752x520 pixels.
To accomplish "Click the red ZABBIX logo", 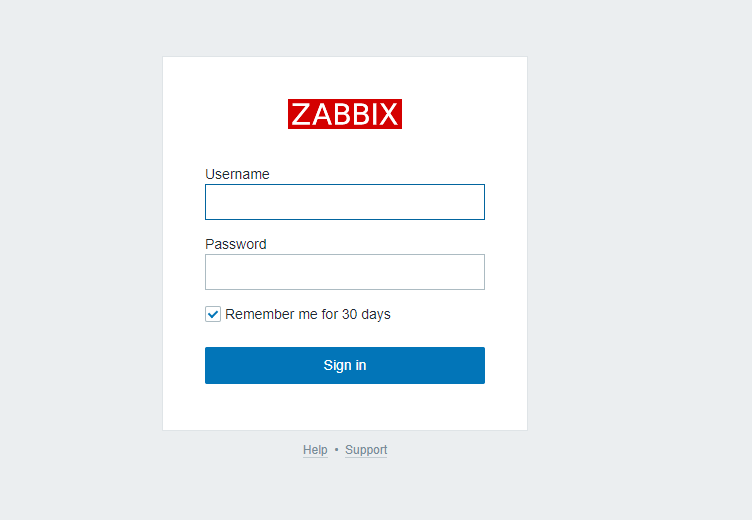I will pos(345,114).
